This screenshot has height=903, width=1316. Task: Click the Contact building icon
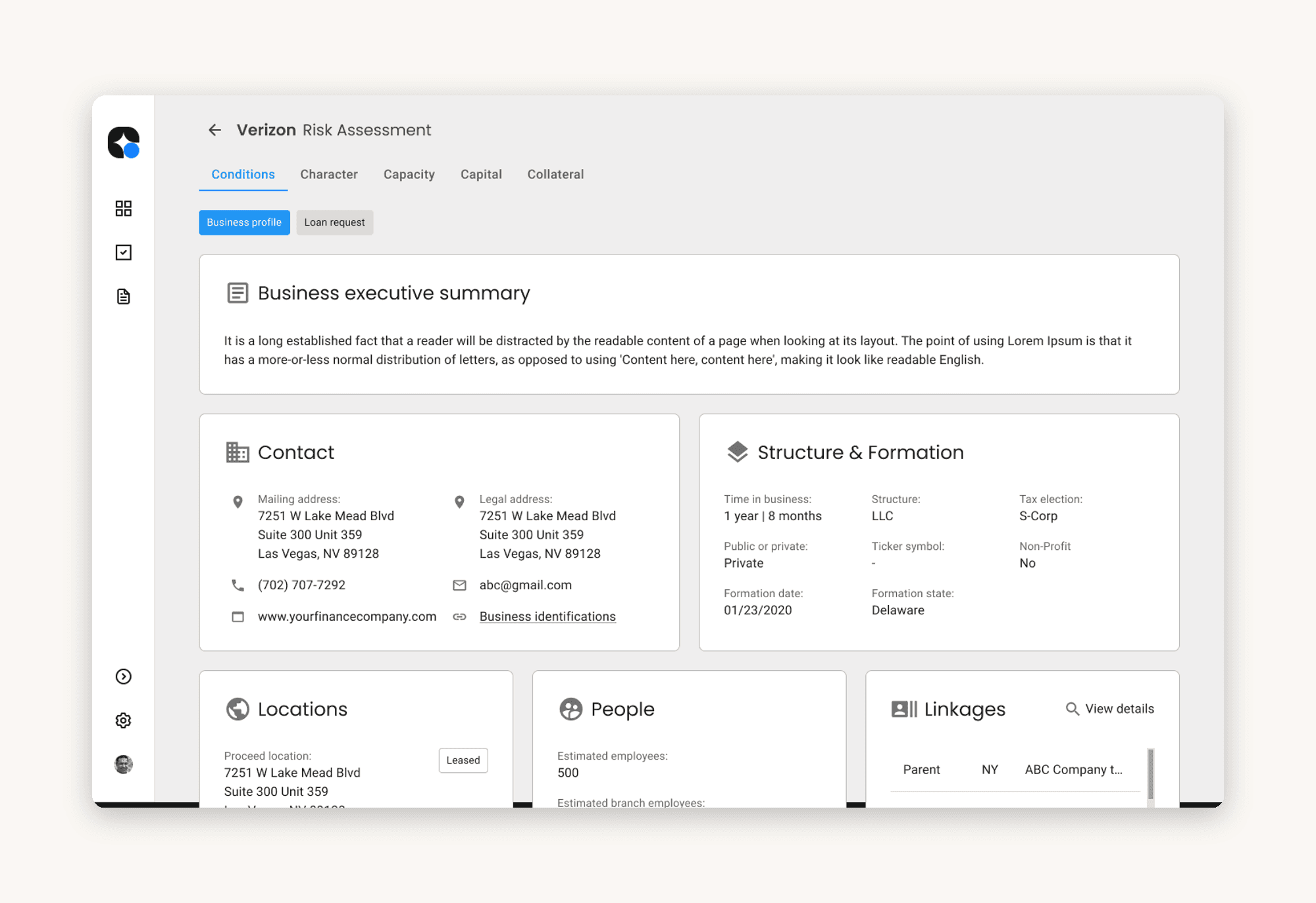click(x=238, y=452)
